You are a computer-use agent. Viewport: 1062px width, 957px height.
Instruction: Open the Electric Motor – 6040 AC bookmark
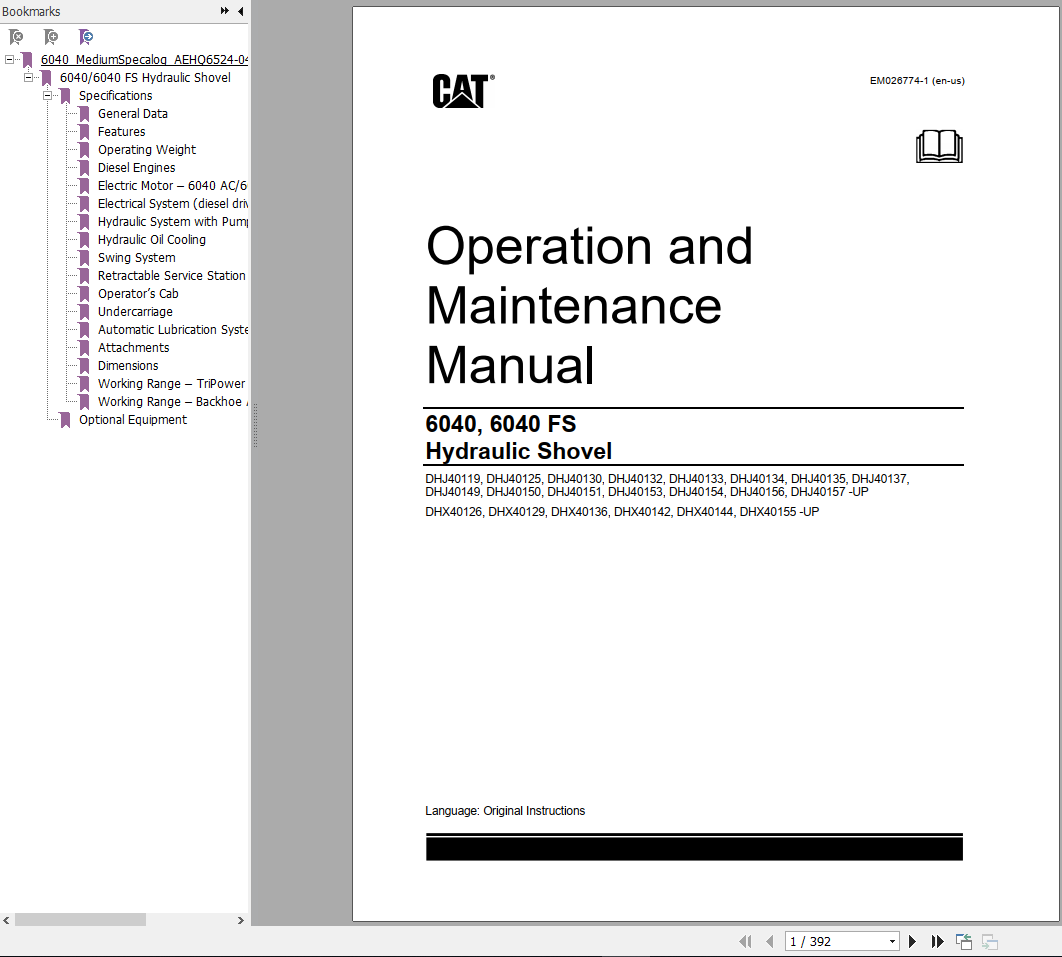coord(173,186)
